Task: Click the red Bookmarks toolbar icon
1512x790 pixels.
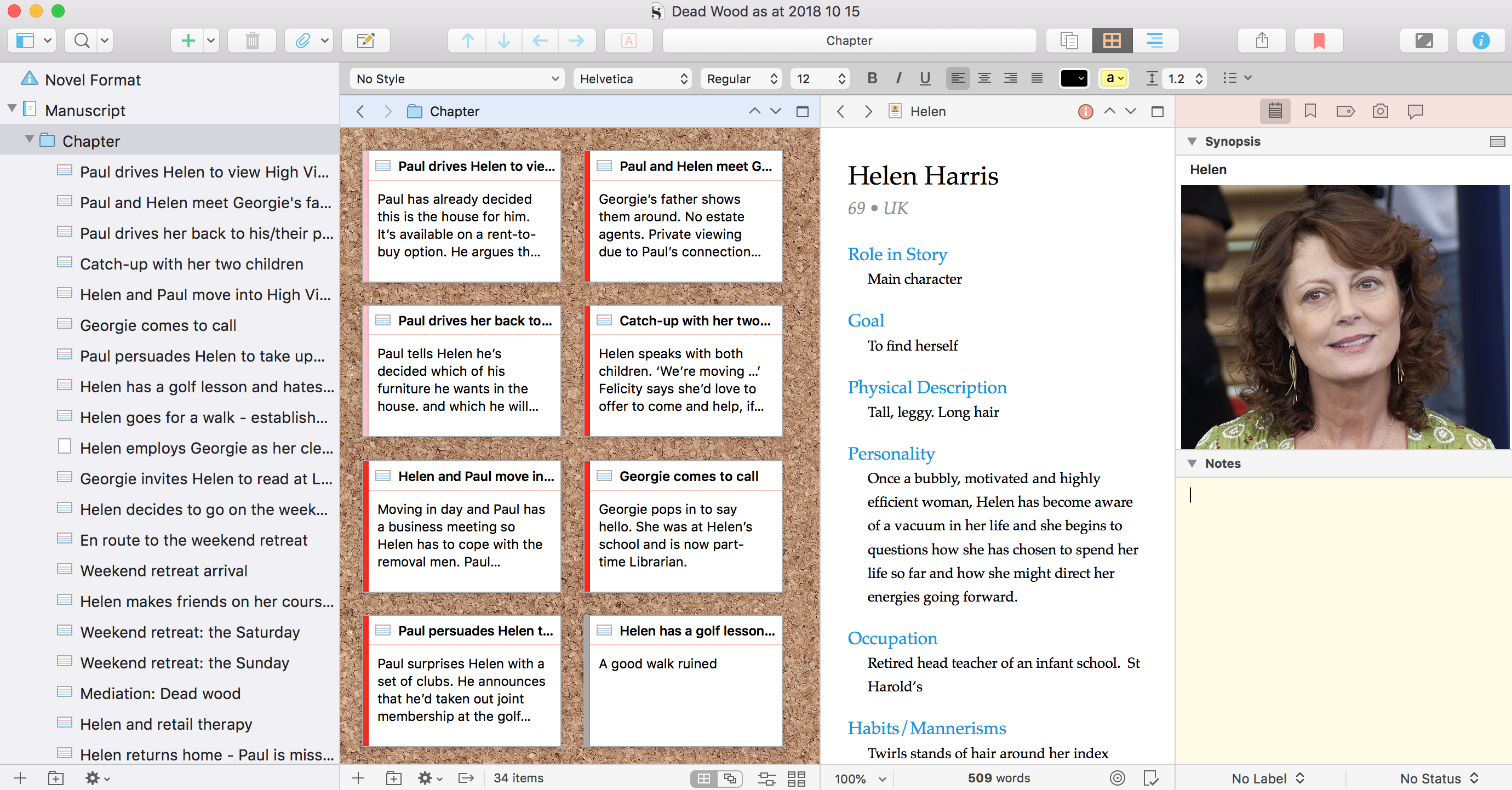Action: tap(1319, 41)
